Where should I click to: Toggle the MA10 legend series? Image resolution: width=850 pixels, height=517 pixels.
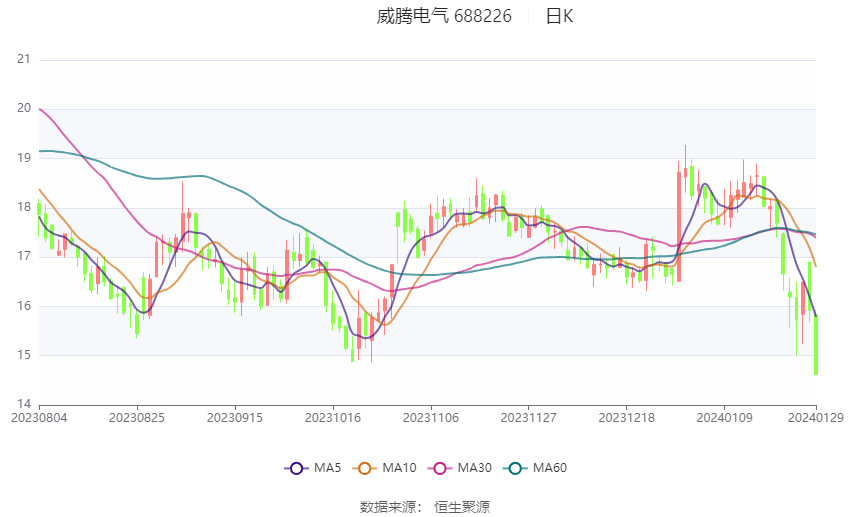pyautogui.click(x=384, y=468)
